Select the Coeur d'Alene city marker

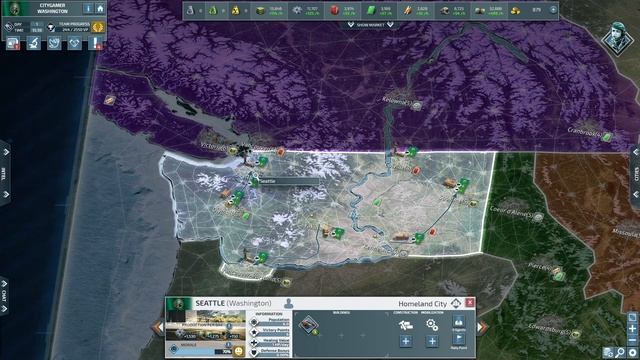[539, 218]
